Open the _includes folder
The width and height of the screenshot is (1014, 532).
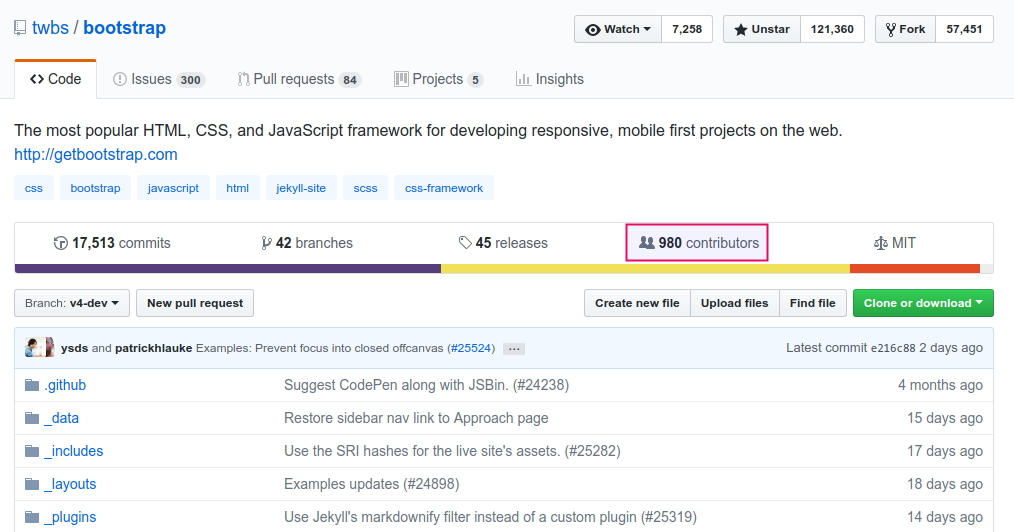point(74,451)
